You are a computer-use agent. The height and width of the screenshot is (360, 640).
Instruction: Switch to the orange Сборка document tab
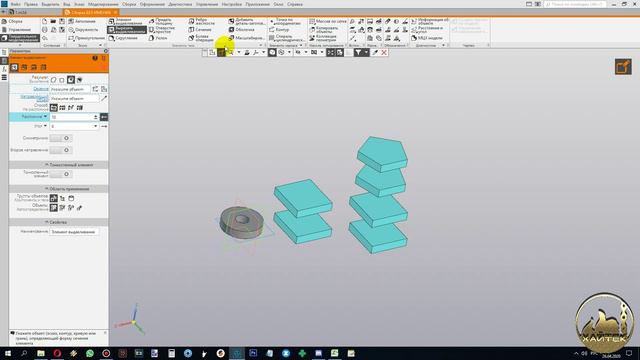(91, 13)
